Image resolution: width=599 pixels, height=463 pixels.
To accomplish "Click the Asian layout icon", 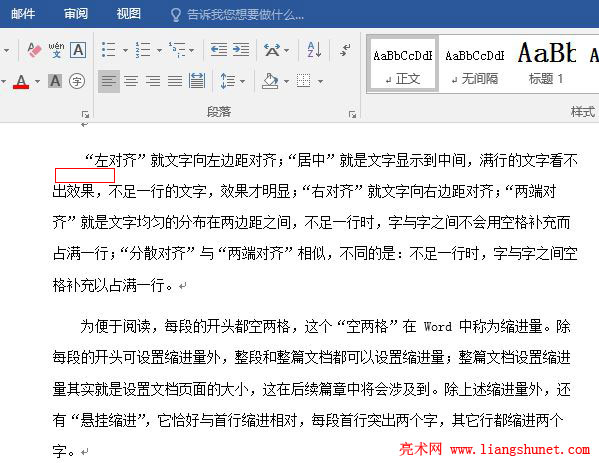I will tap(272, 50).
